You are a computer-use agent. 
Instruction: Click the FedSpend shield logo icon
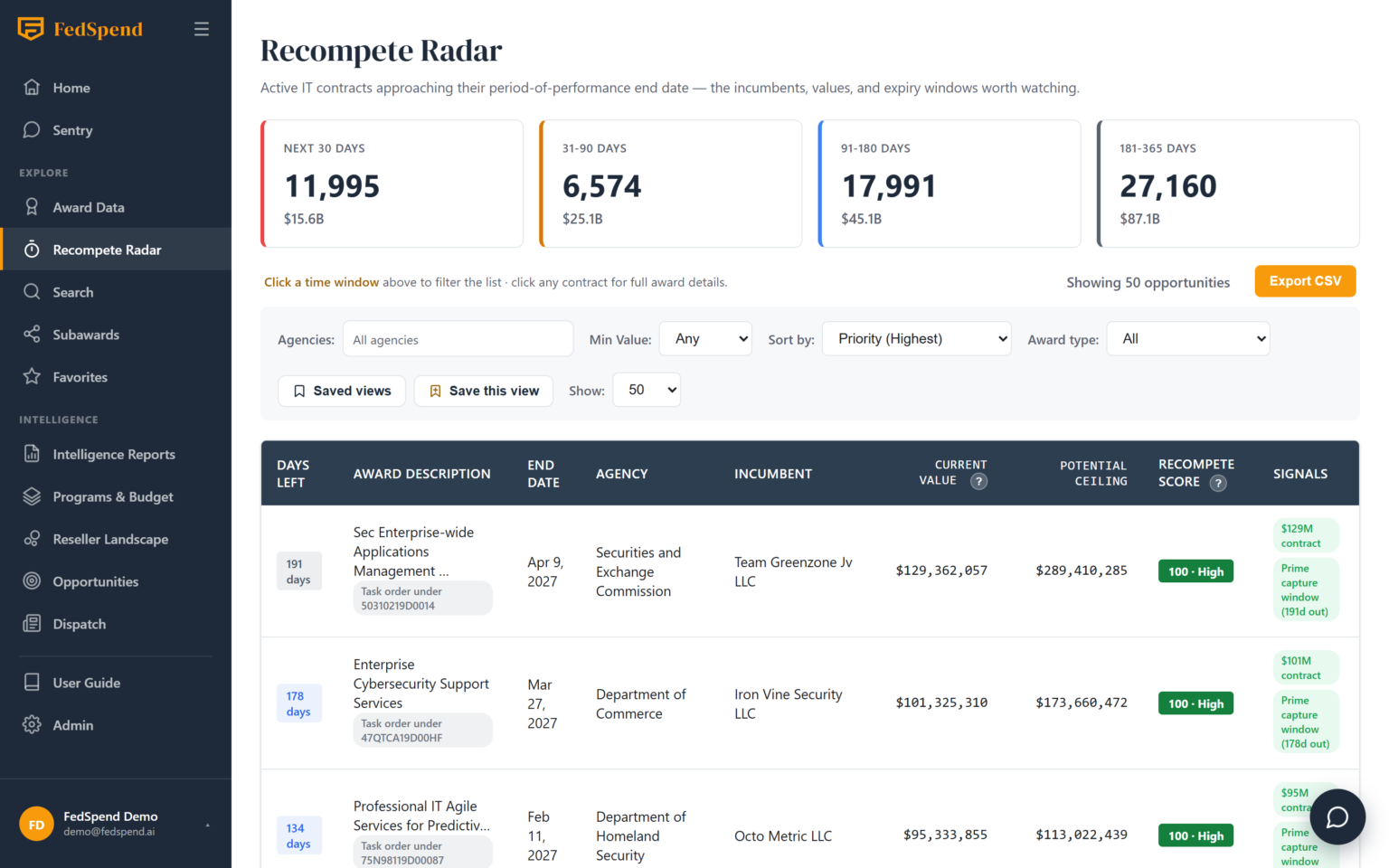(x=31, y=29)
